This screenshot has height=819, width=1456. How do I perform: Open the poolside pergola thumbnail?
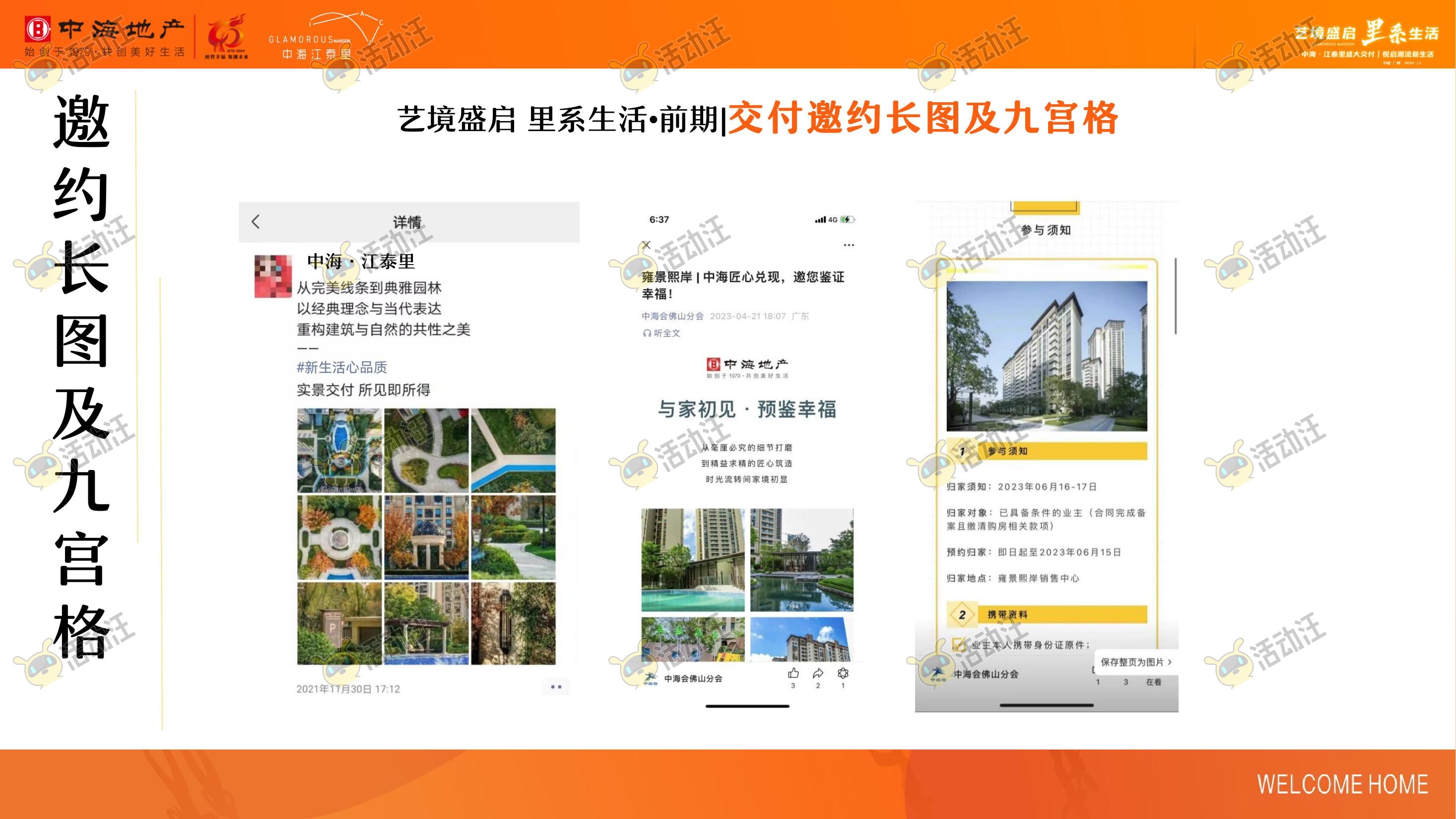[427, 623]
